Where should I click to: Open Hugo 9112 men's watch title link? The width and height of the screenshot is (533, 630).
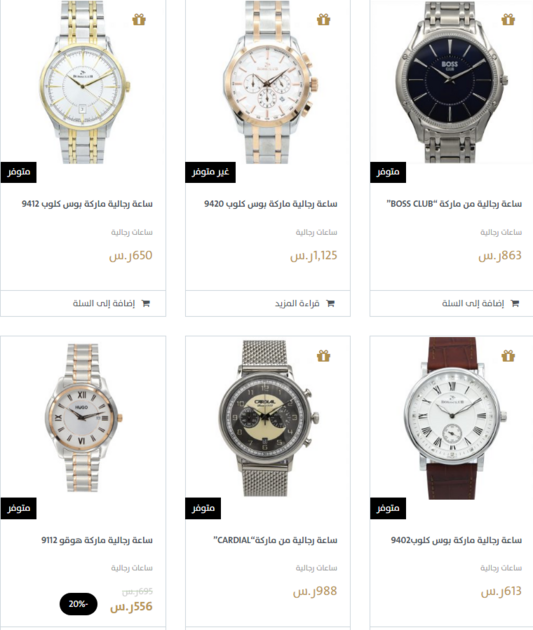point(97,540)
